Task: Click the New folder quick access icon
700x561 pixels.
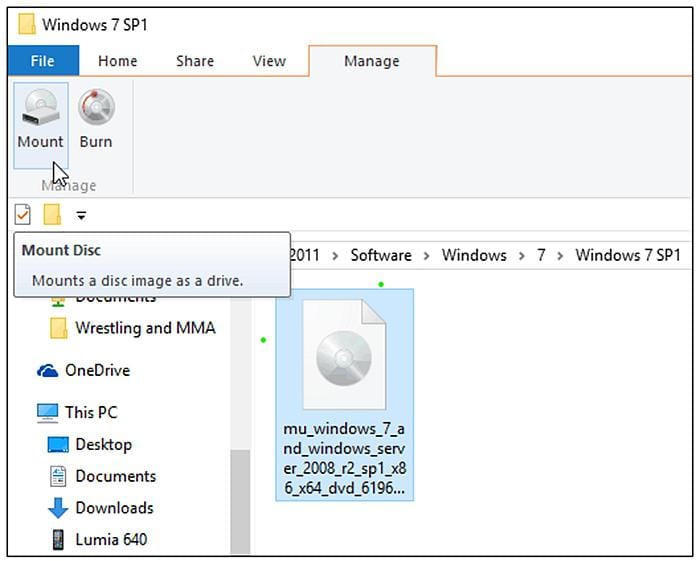Action: point(52,215)
